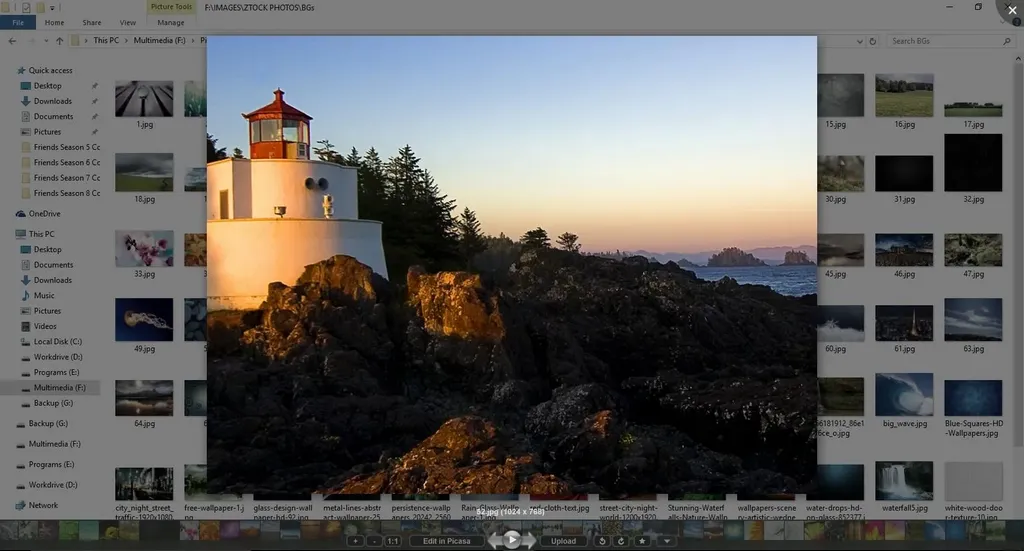Go to the previous photo arrow

495,540
